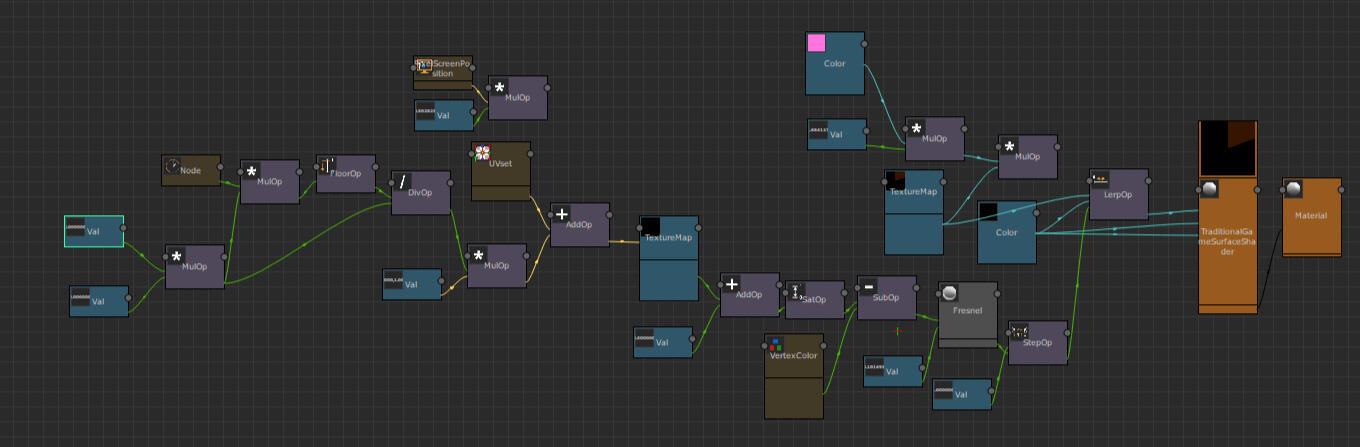The image size is (1360, 447).
Task: Click the FloorOp node icon
Action: click(326, 165)
